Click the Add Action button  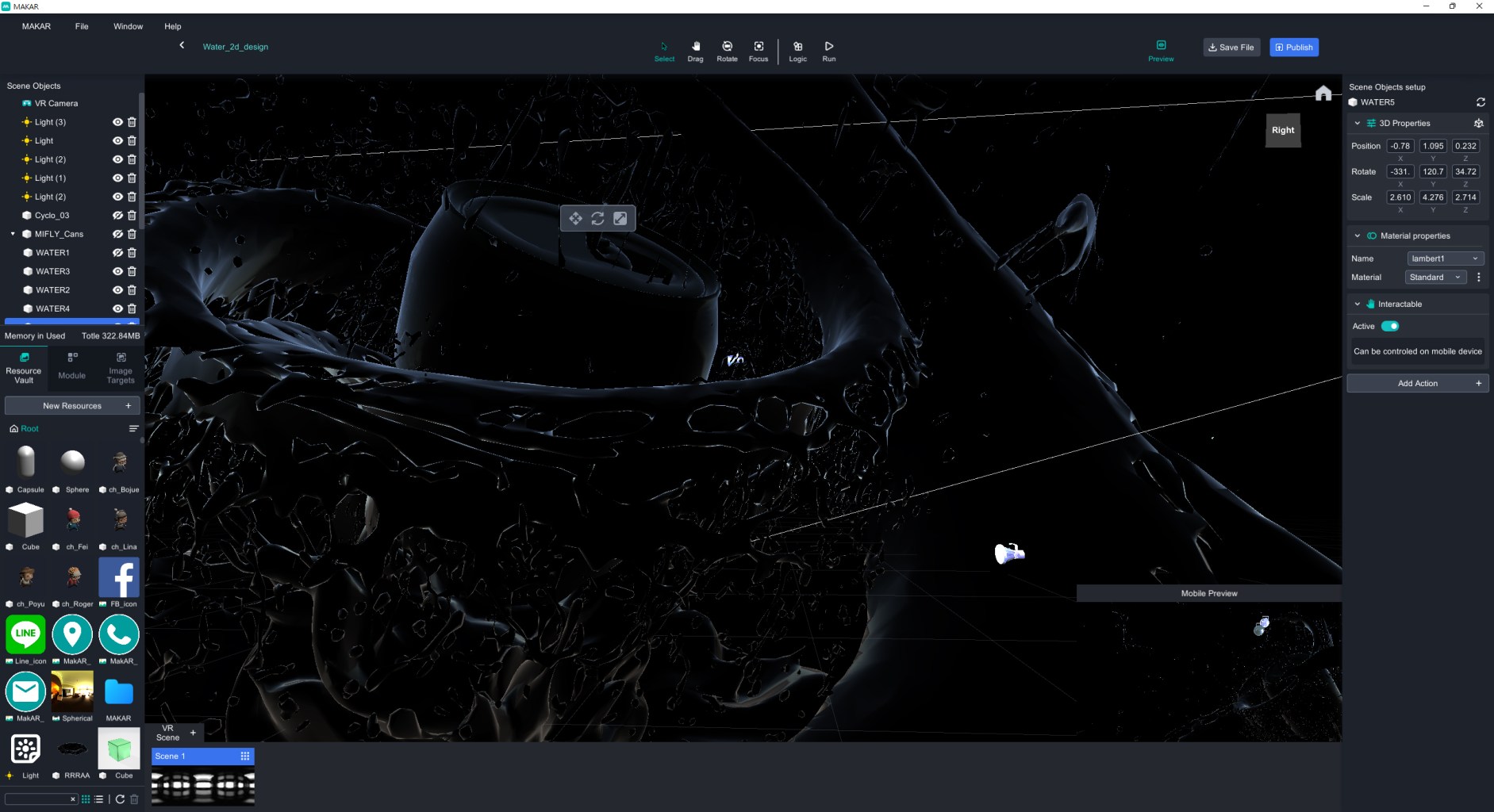[x=1417, y=384]
